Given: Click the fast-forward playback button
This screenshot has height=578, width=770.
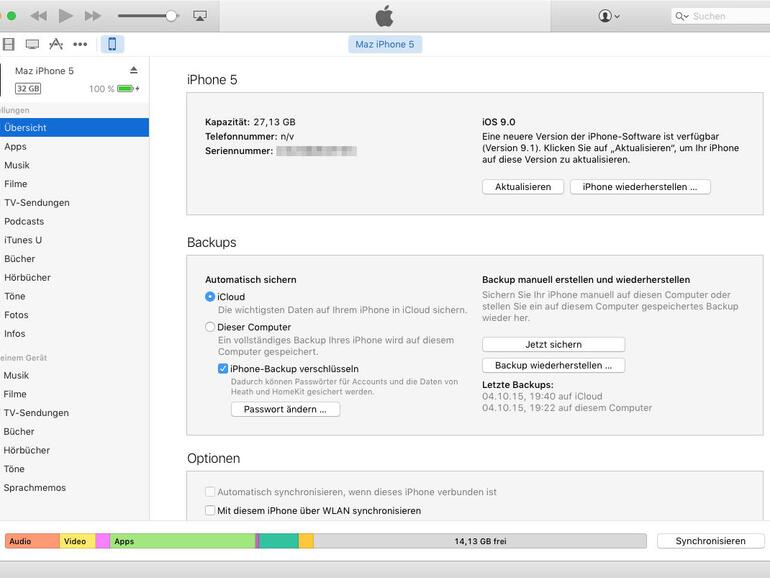Looking at the screenshot, I should (93, 16).
